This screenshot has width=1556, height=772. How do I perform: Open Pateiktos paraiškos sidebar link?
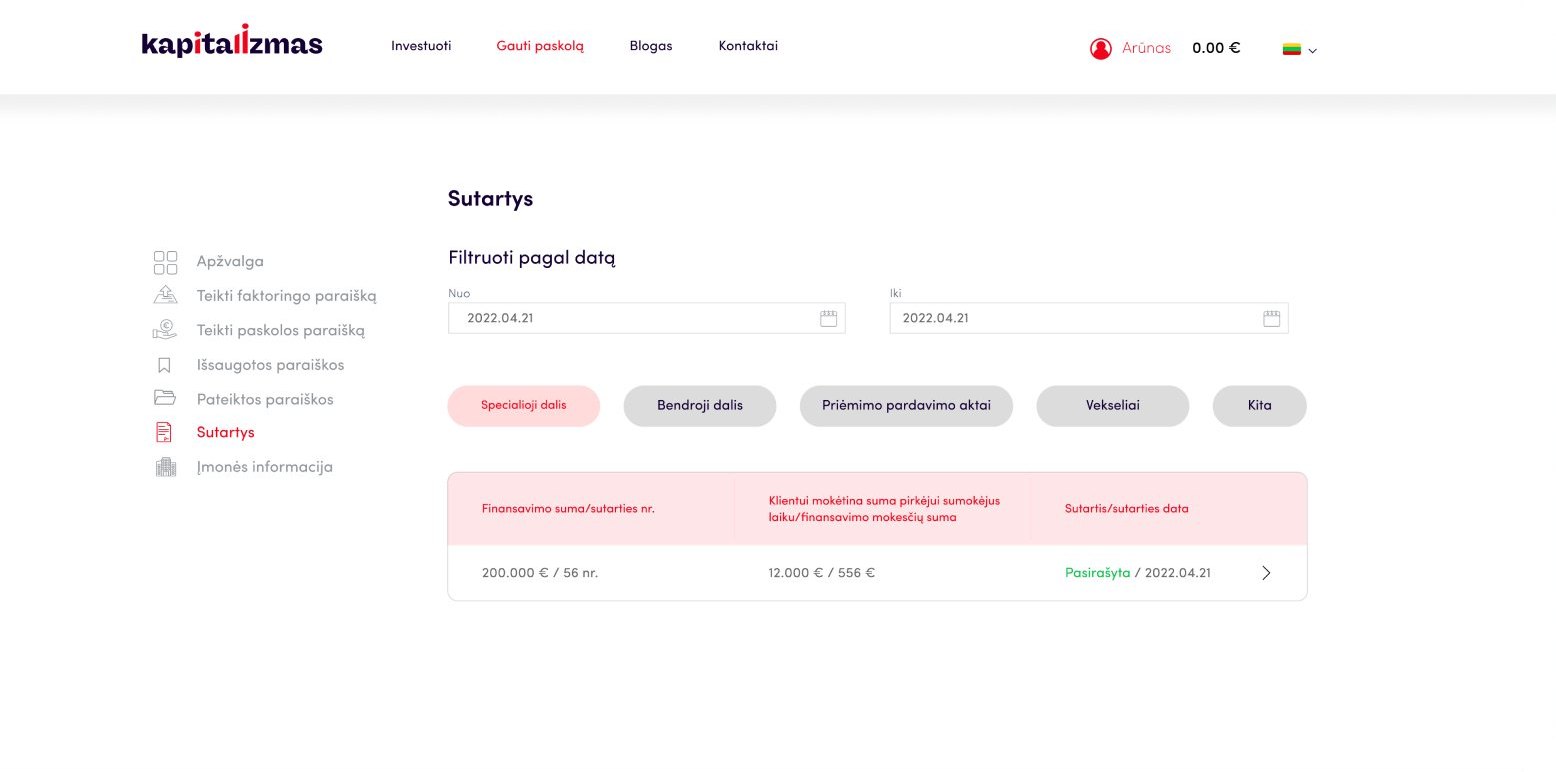coord(265,399)
